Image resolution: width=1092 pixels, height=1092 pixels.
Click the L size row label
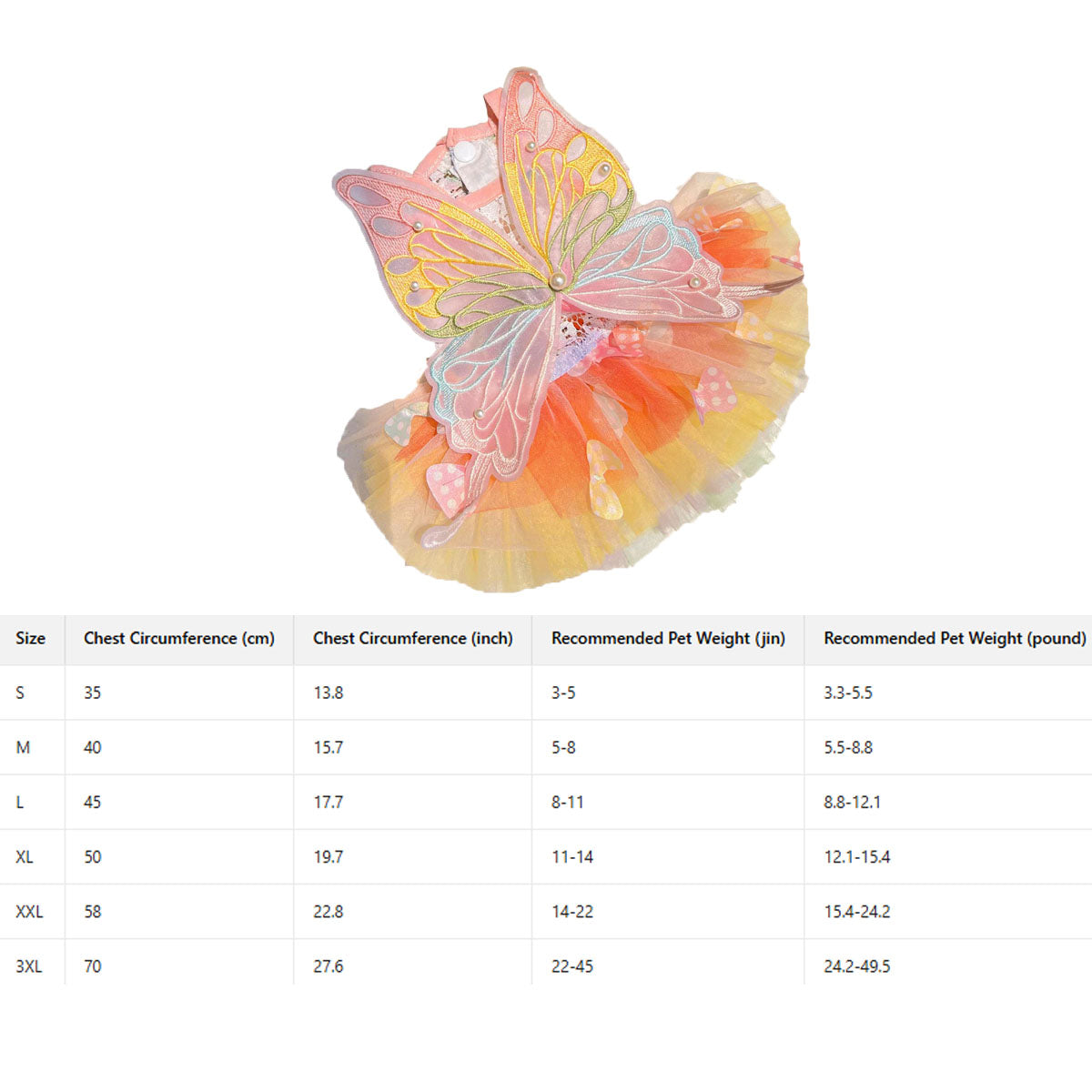click(x=20, y=803)
